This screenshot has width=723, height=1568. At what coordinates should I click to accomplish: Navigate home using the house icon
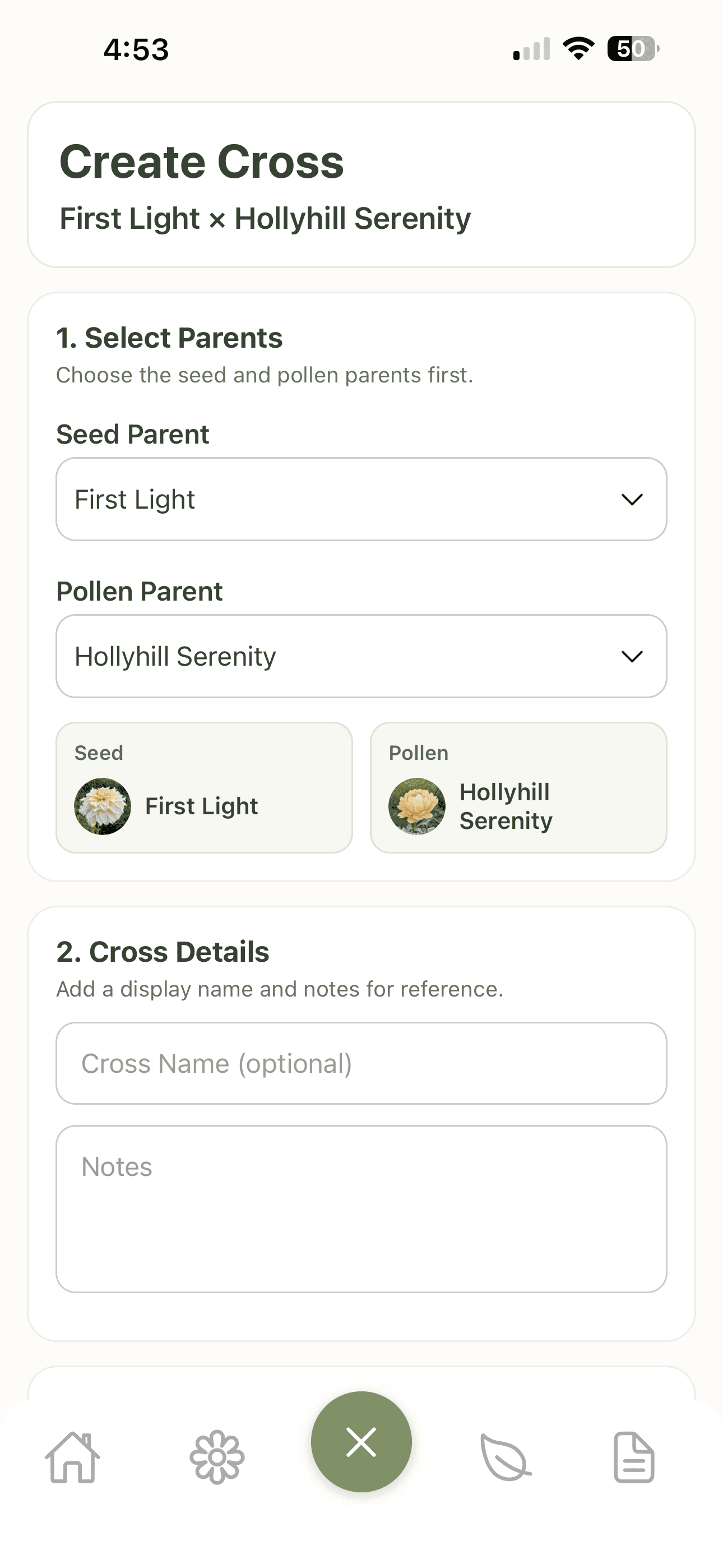(x=71, y=1458)
